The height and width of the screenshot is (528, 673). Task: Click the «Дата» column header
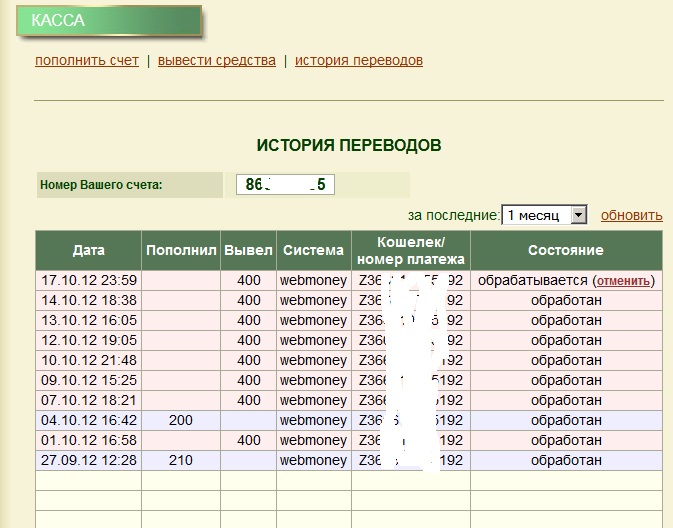pos(88,250)
